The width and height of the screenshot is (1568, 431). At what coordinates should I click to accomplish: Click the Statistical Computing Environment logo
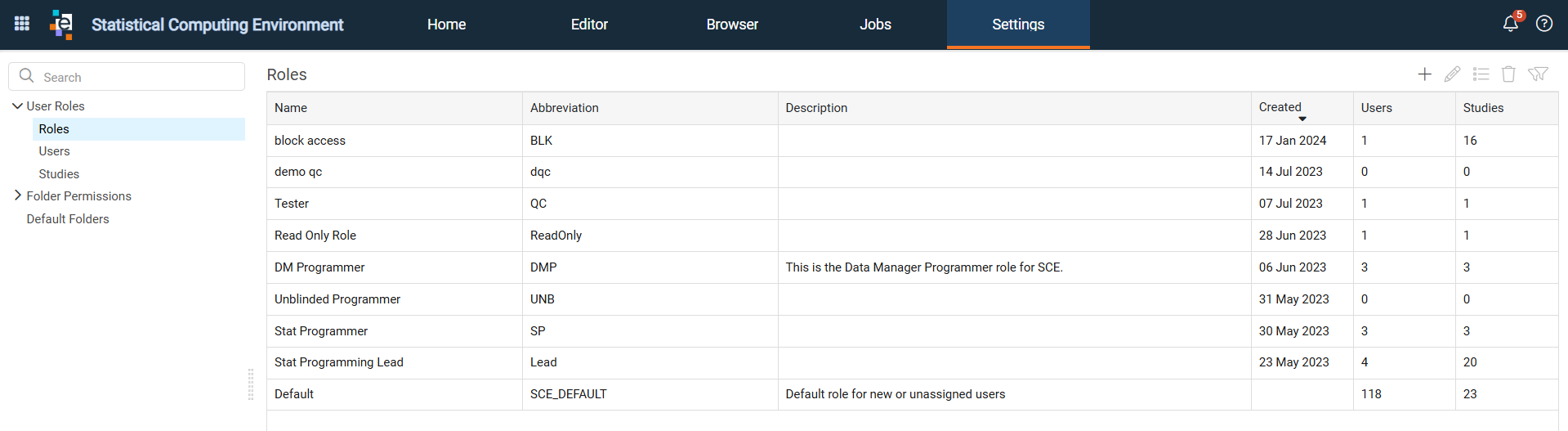tap(61, 25)
